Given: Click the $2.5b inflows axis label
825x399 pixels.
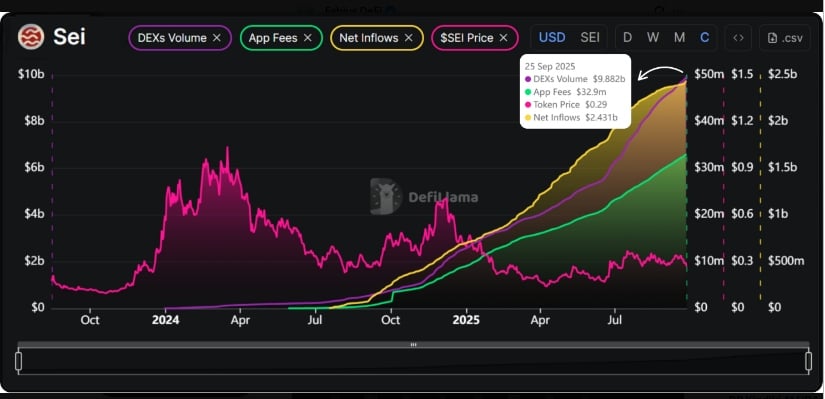Looking at the screenshot, I should pos(782,74).
